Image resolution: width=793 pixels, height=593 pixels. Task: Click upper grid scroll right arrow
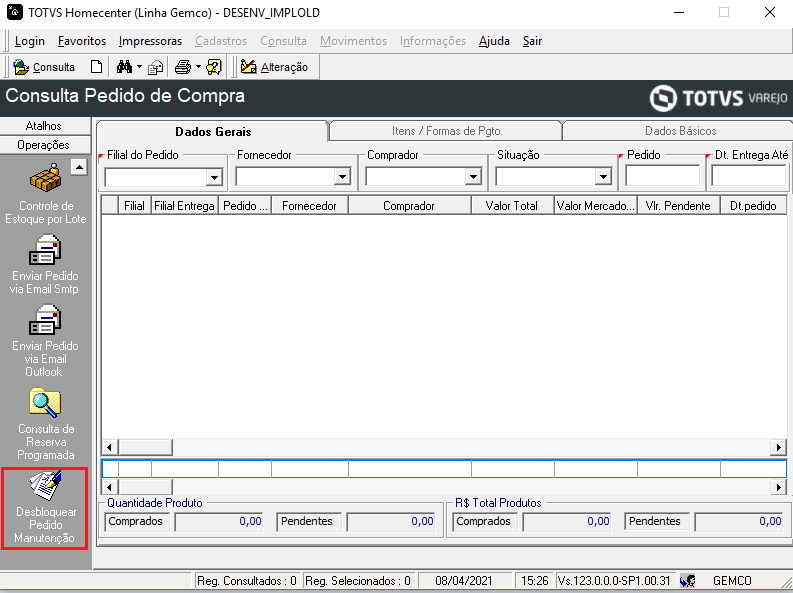pos(778,447)
